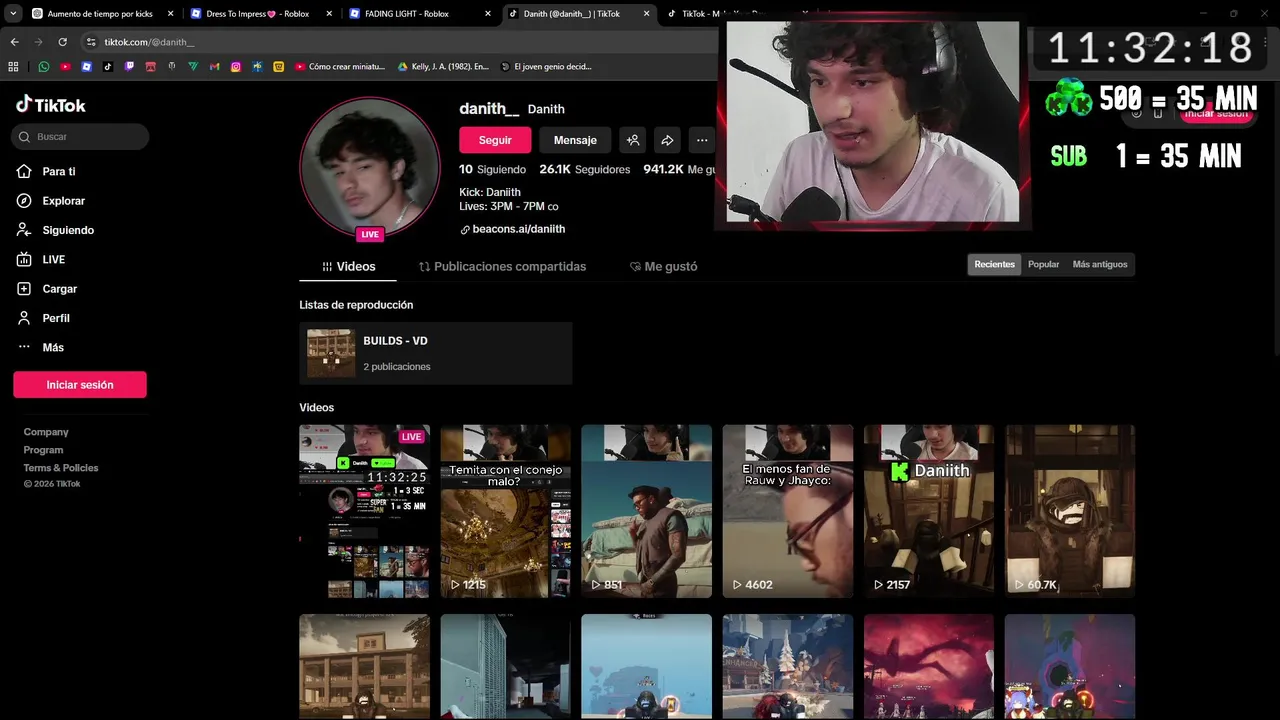The height and width of the screenshot is (720, 1280).
Task: Open the green V bookmark icon
Action: click(x=193, y=67)
